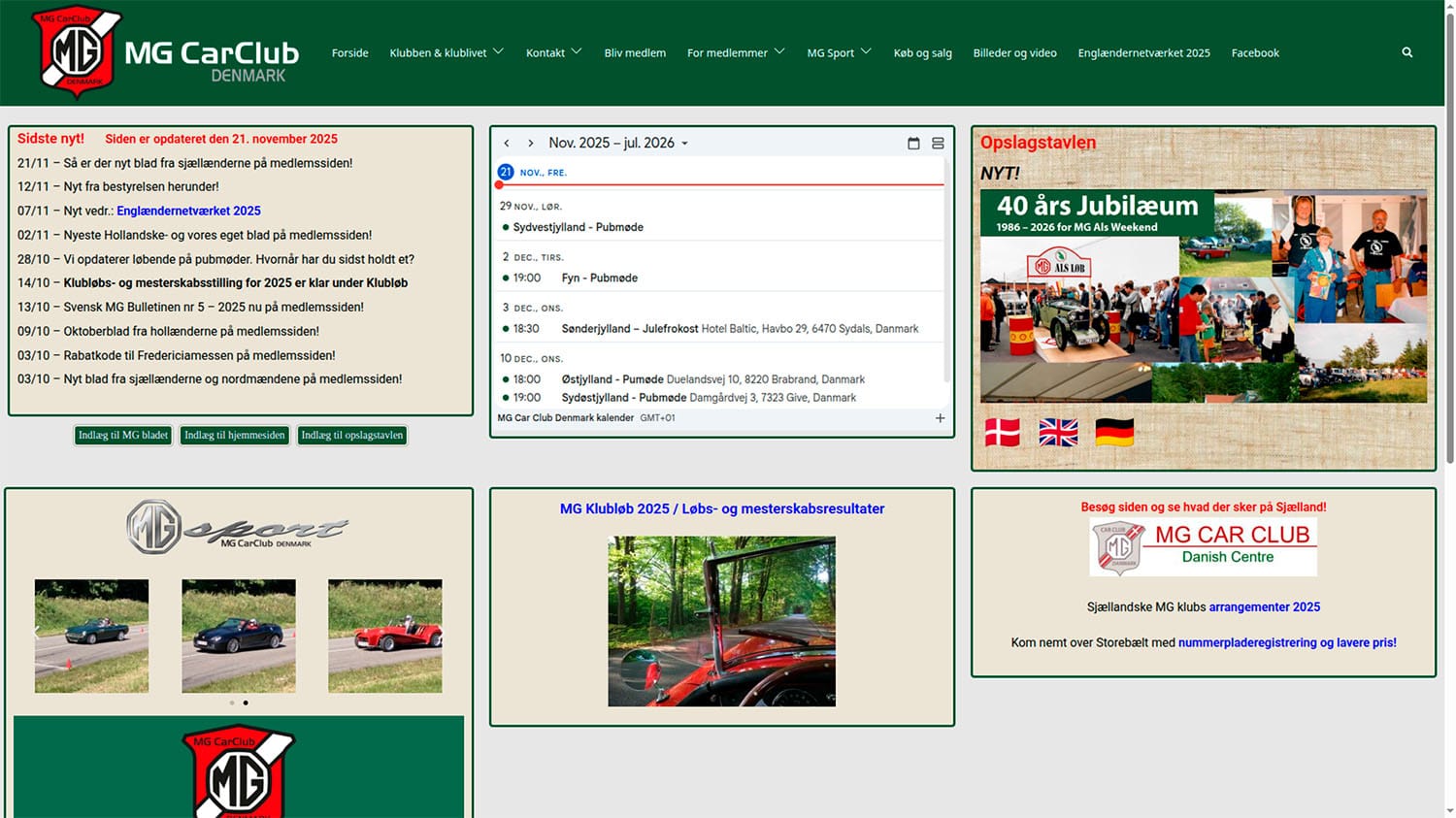The width and height of the screenshot is (1456, 818).
Task: Select the British flag language icon
Action: (x=1058, y=433)
